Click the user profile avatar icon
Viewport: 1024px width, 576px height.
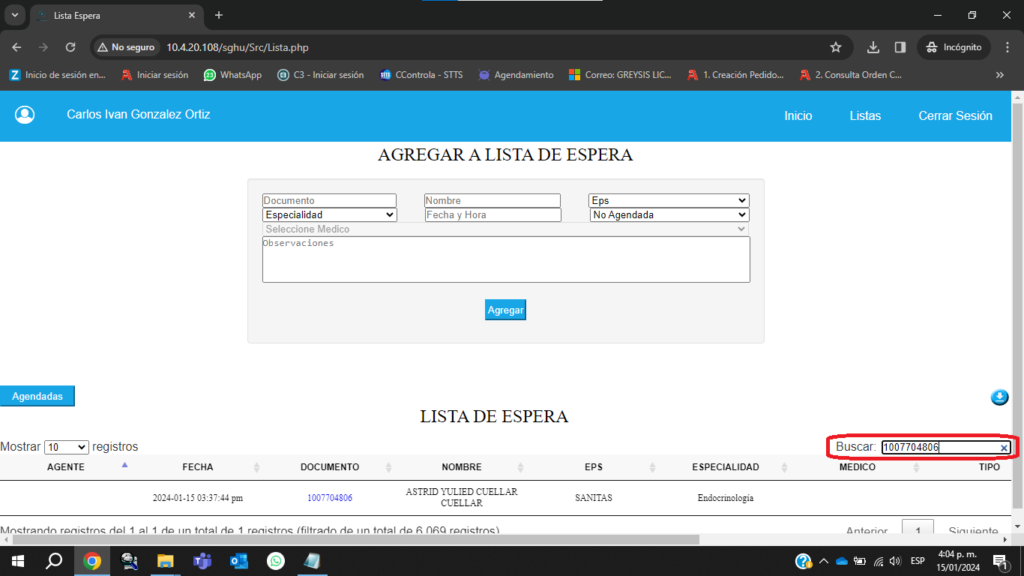[x=25, y=115]
